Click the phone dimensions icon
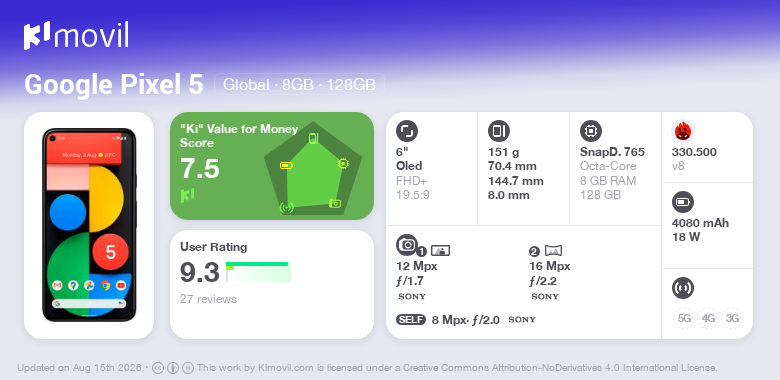Screen dimensions: 780x380 pyautogui.click(x=499, y=131)
